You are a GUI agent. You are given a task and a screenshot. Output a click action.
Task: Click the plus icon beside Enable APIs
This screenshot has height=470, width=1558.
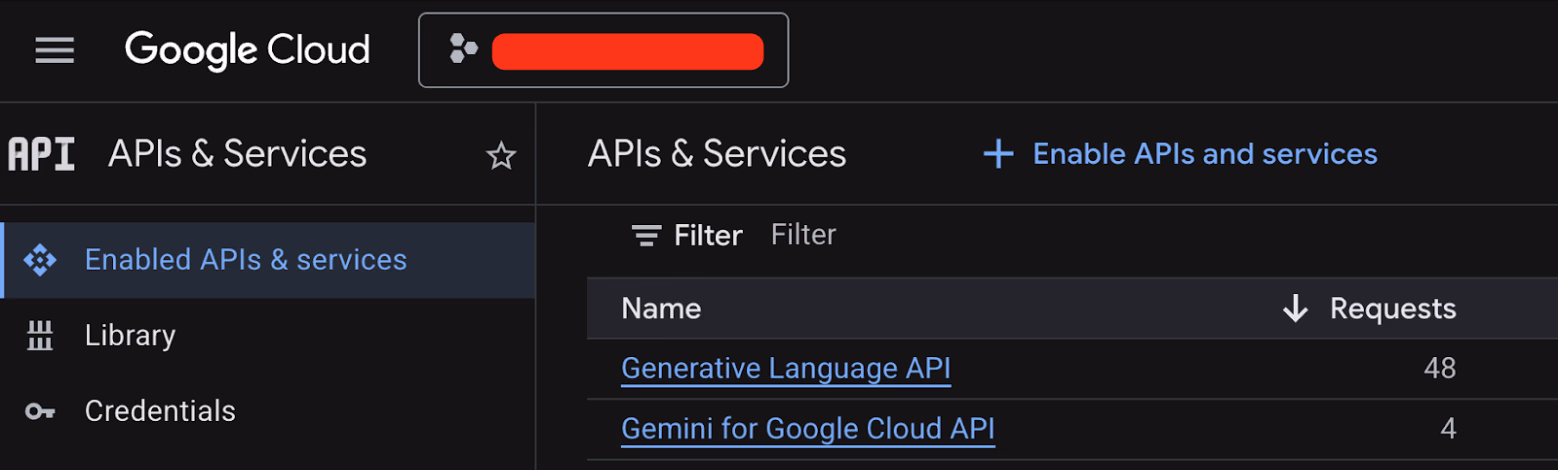pos(998,154)
